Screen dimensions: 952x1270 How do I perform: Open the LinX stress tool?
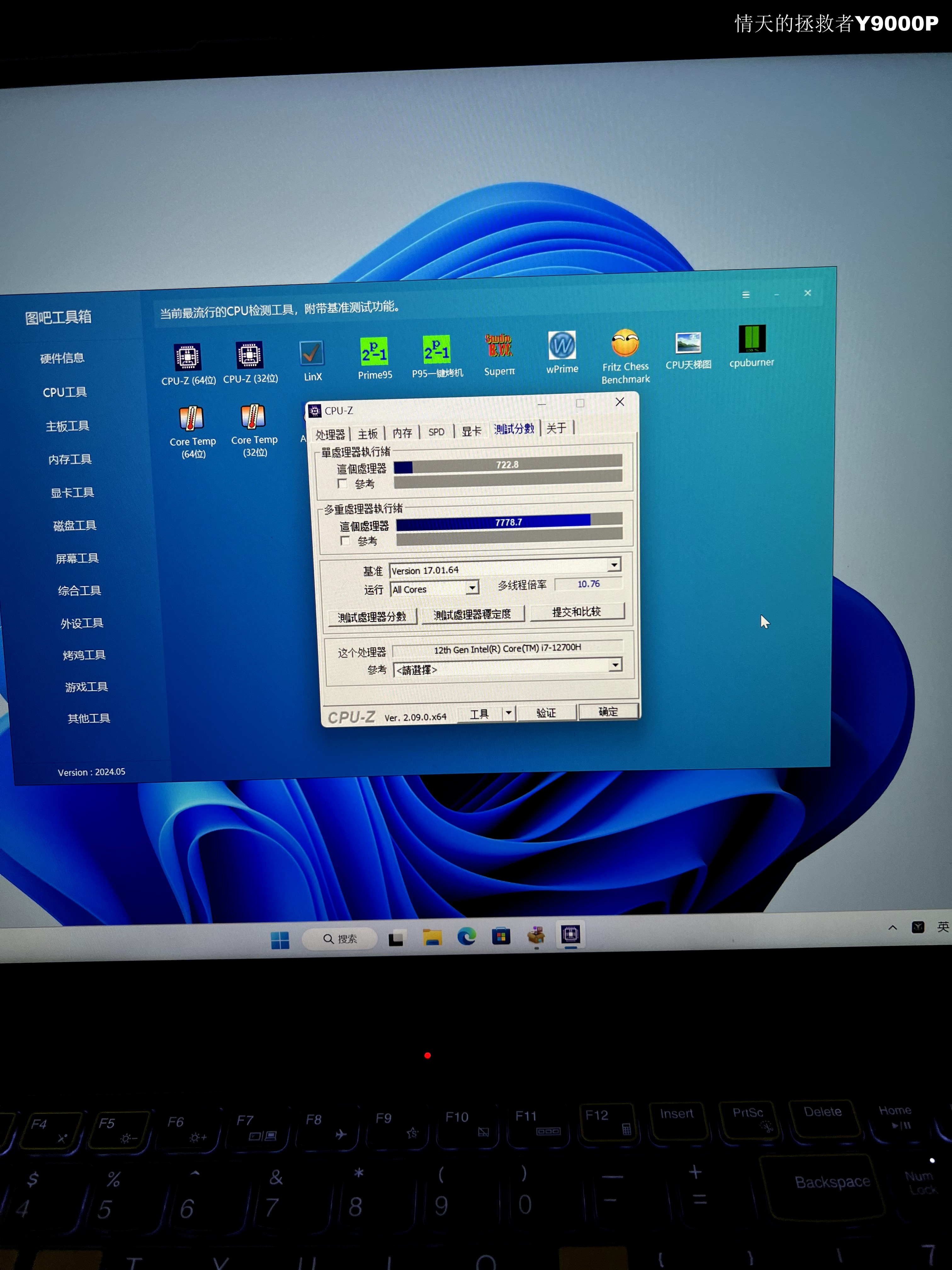pos(312,361)
